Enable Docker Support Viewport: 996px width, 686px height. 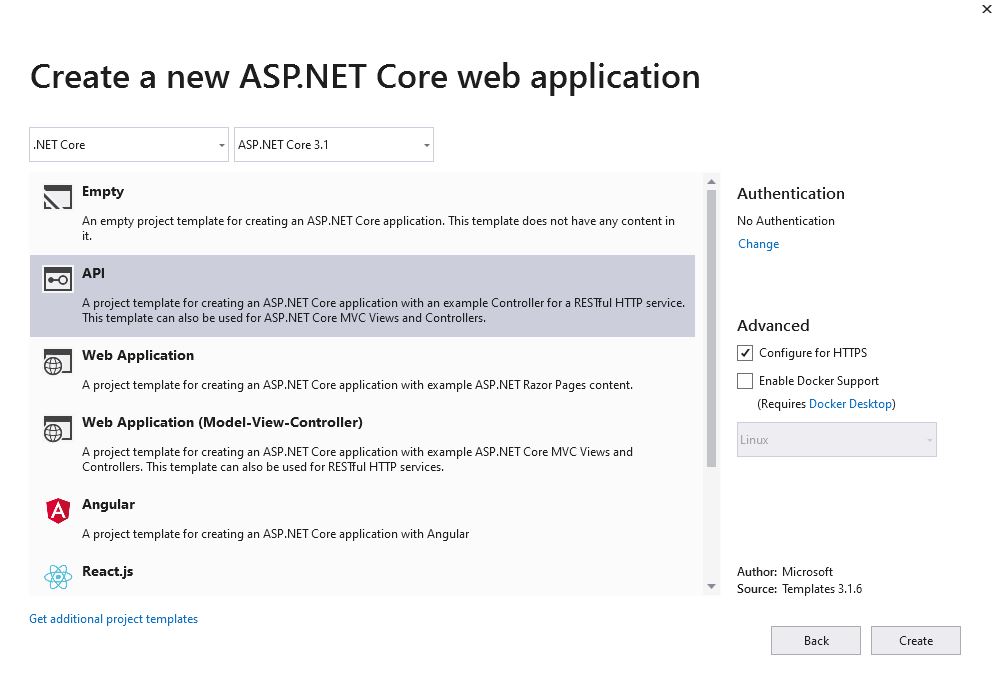tap(745, 381)
